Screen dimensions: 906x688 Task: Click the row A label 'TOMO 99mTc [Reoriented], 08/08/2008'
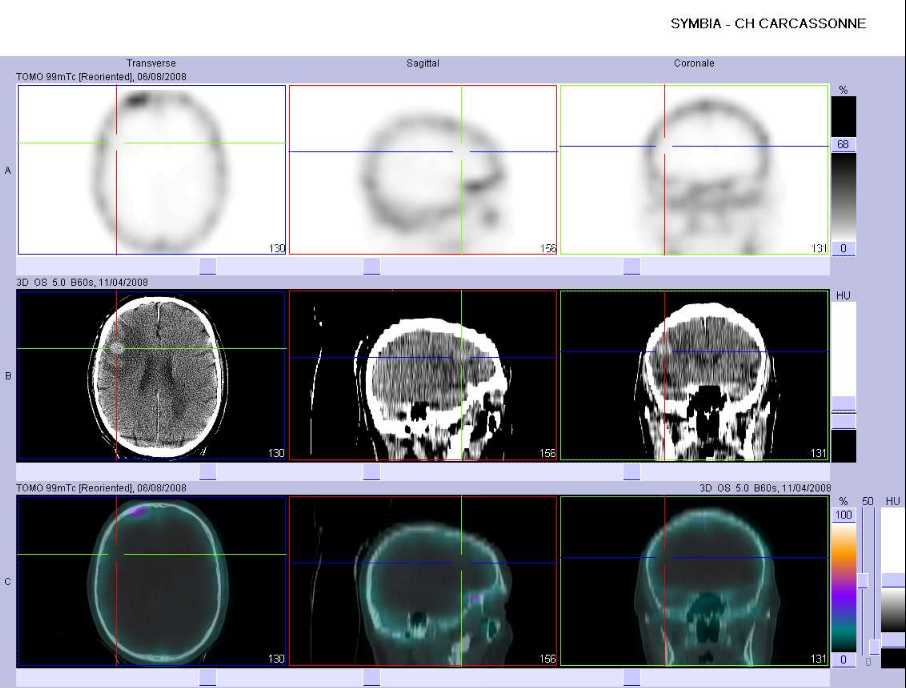point(102,76)
